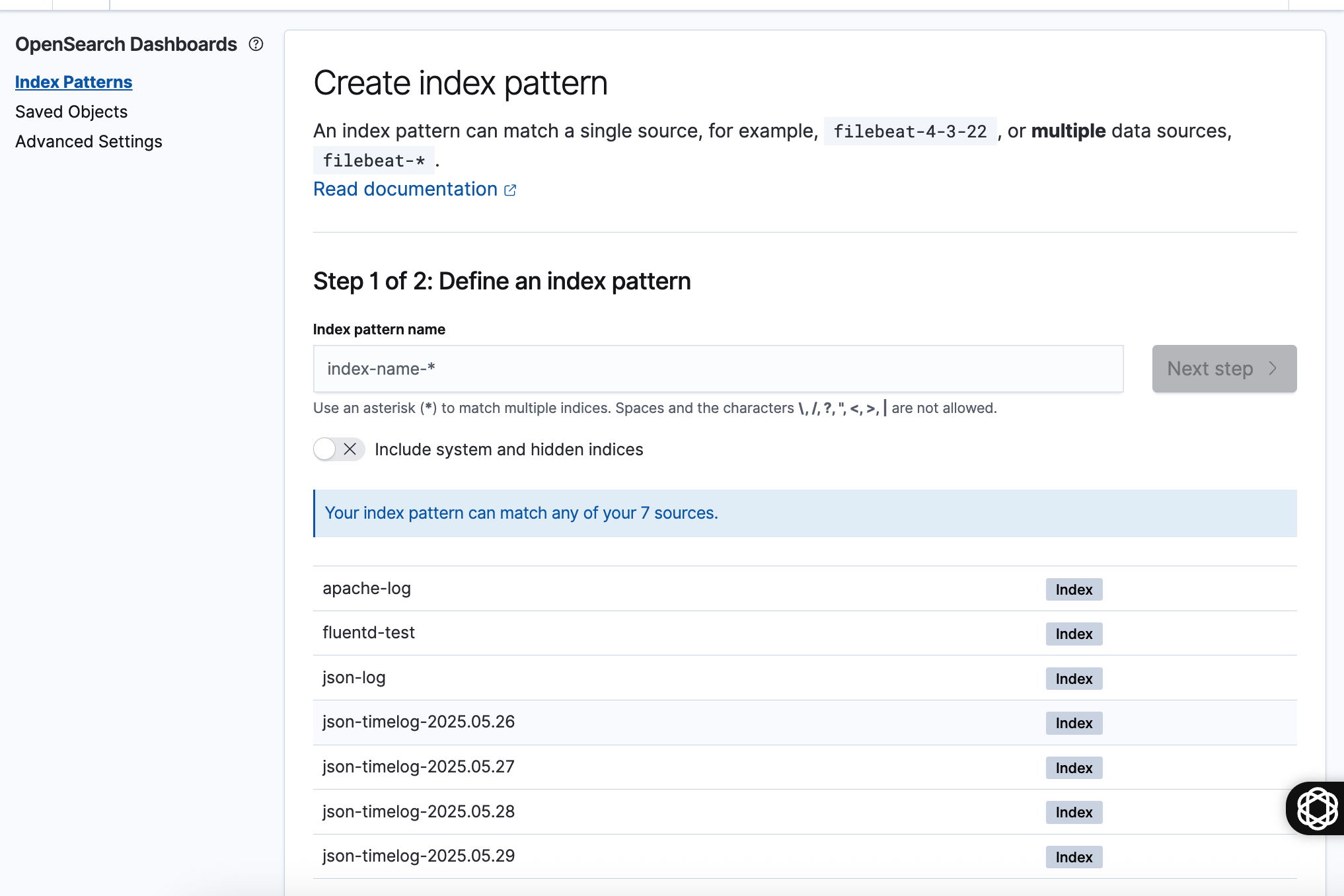This screenshot has width=1344, height=896.
Task: Click the Next step chevron arrow
Action: 1273,369
